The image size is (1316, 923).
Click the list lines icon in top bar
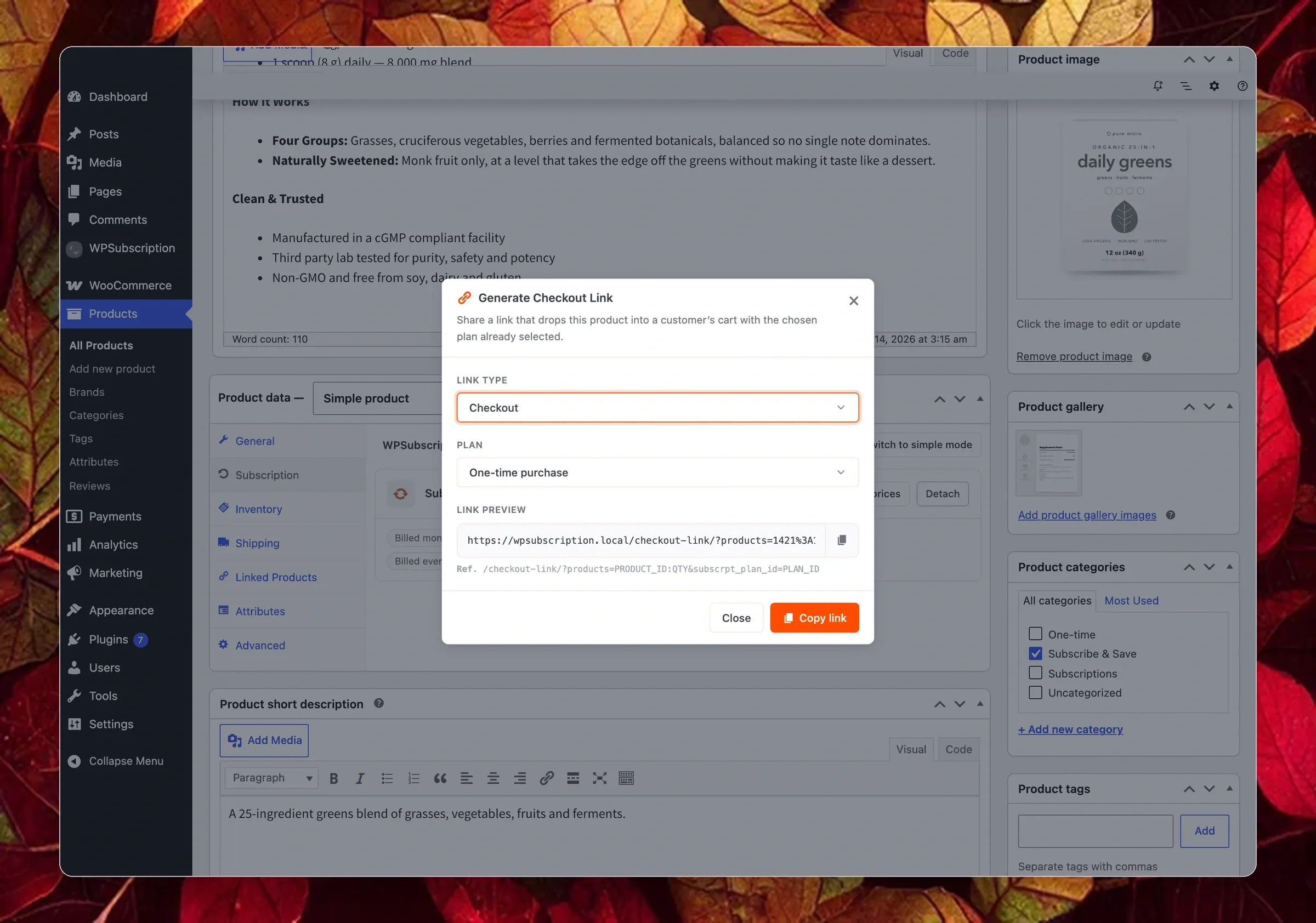coord(1186,86)
